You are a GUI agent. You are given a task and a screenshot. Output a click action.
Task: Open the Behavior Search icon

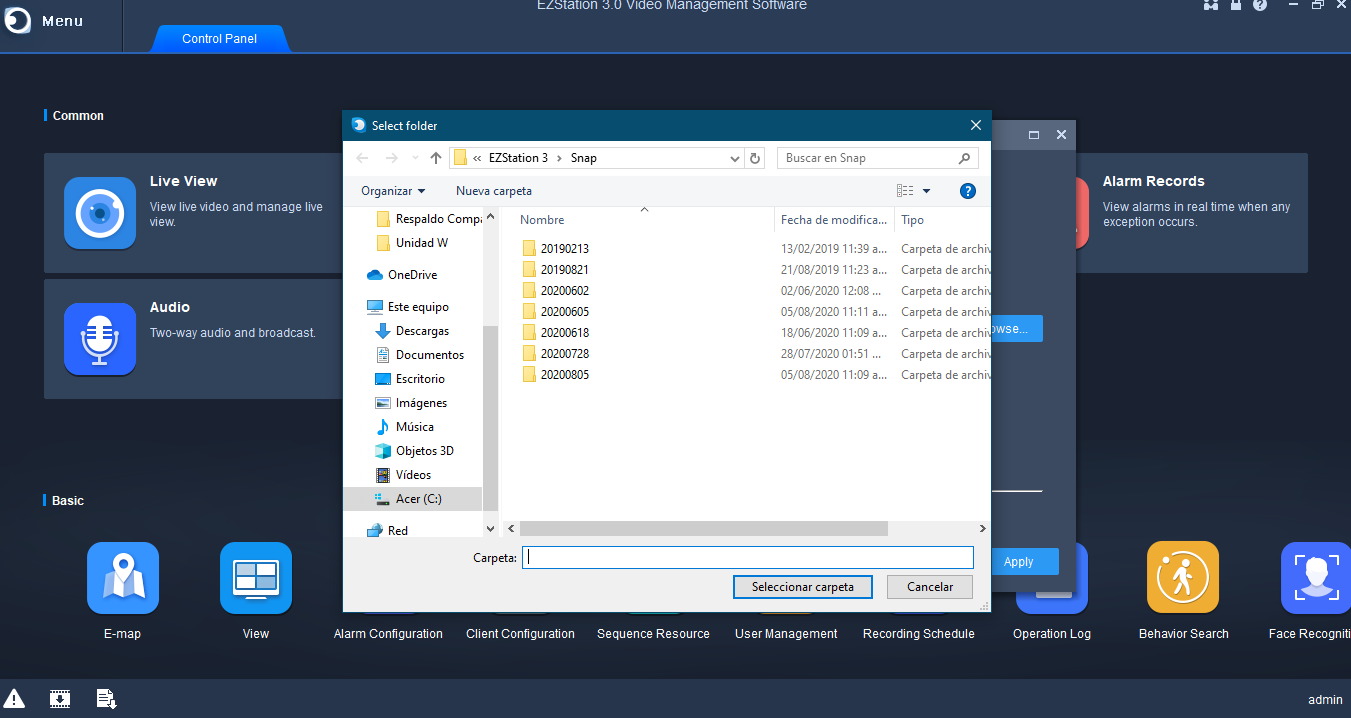pyautogui.click(x=1183, y=578)
